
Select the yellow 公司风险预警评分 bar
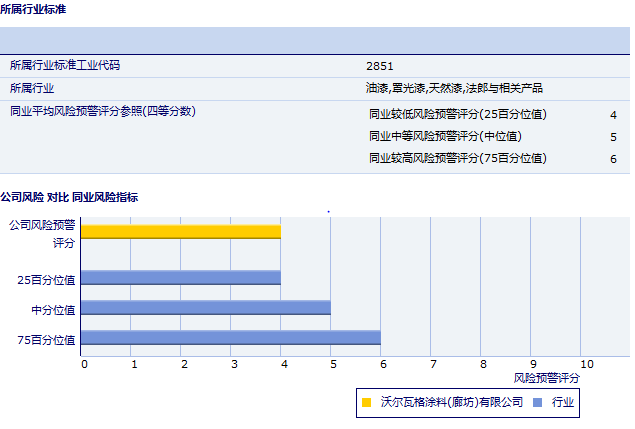pyautogui.click(x=180, y=232)
